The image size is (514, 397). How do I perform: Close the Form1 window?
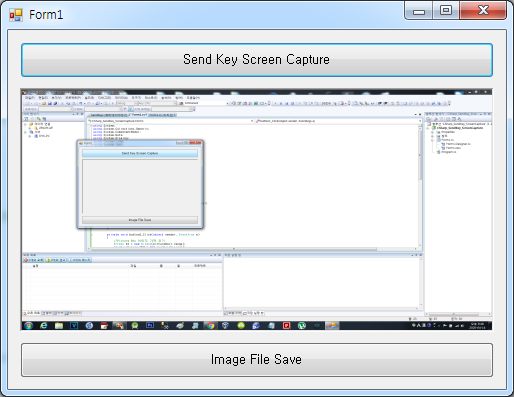tap(483, 11)
